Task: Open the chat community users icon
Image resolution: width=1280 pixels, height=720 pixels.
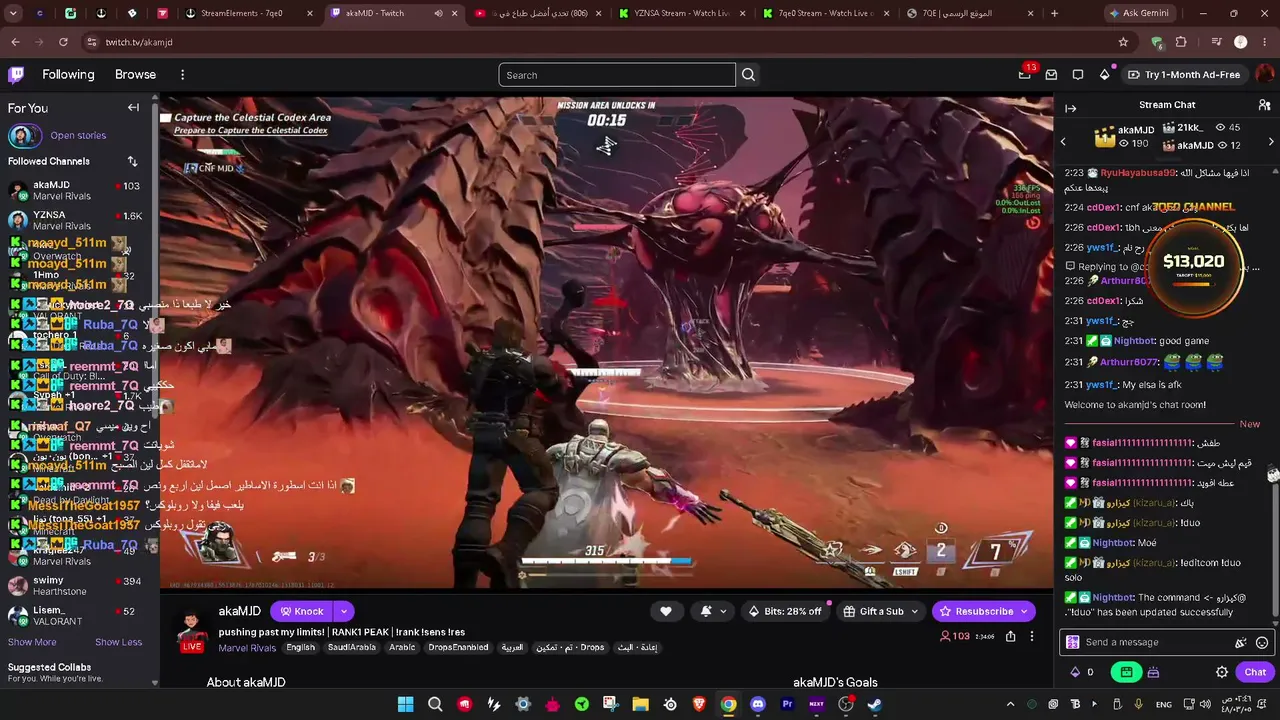Action: (1264, 105)
